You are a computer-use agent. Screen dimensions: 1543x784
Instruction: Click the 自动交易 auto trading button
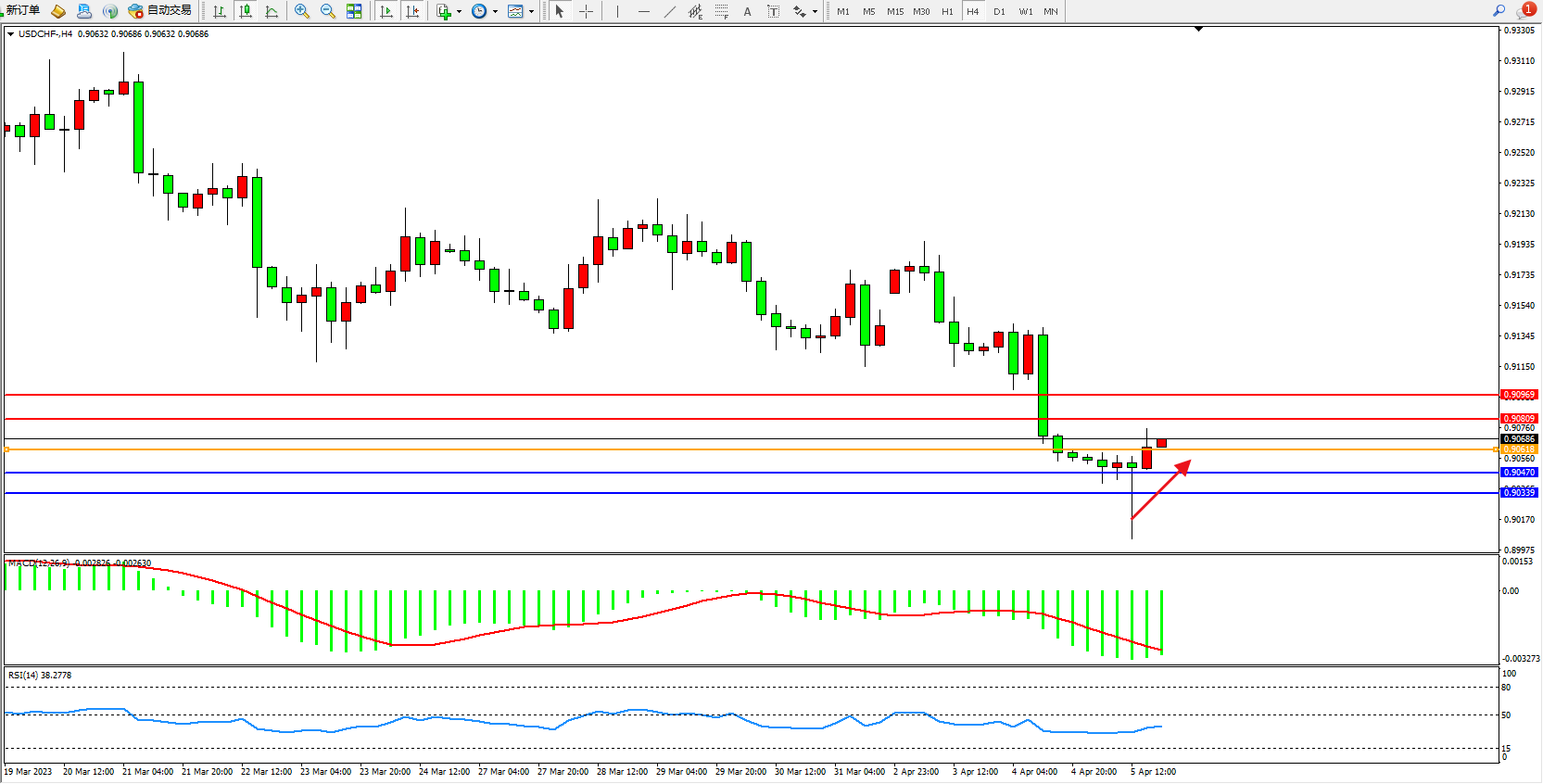[160, 11]
